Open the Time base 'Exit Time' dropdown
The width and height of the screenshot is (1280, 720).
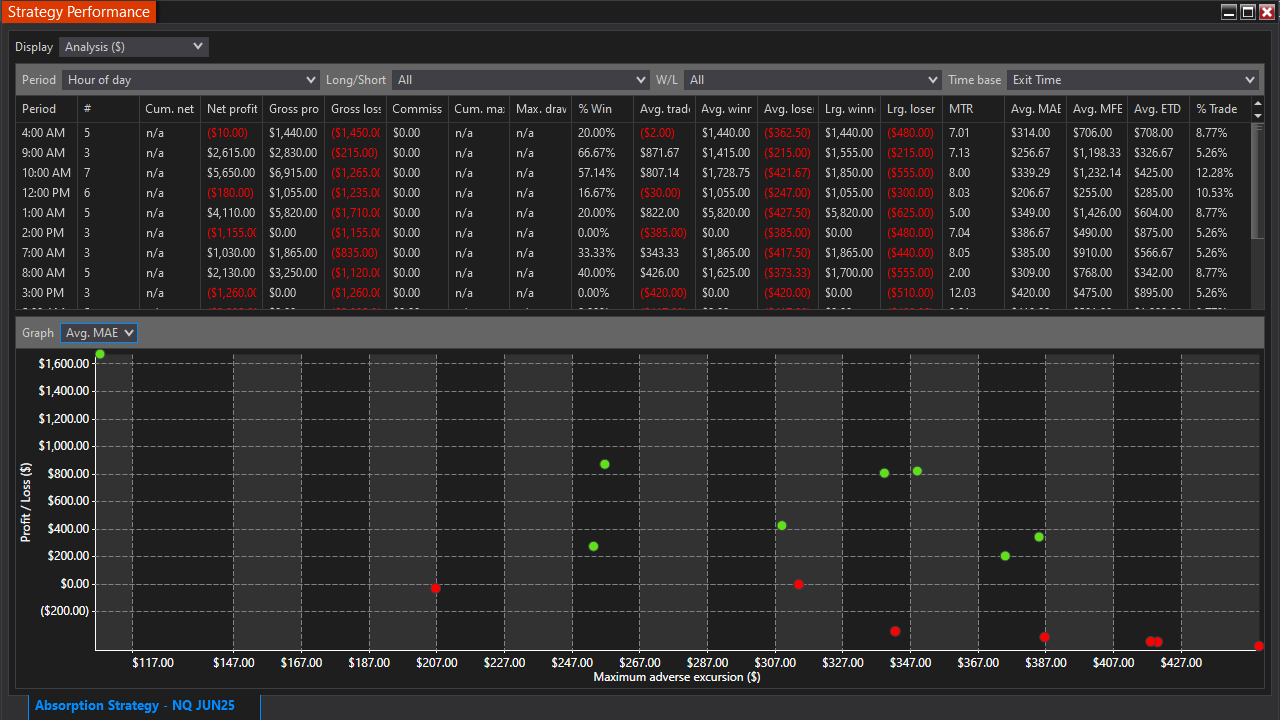(x=1133, y=80)
